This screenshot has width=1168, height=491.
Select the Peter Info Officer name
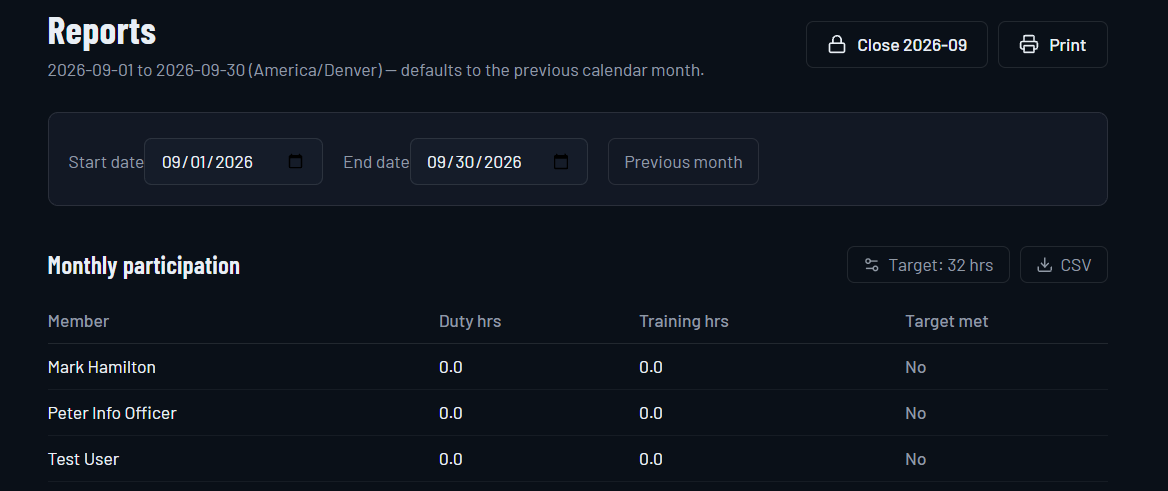click(x=112, y=413)
